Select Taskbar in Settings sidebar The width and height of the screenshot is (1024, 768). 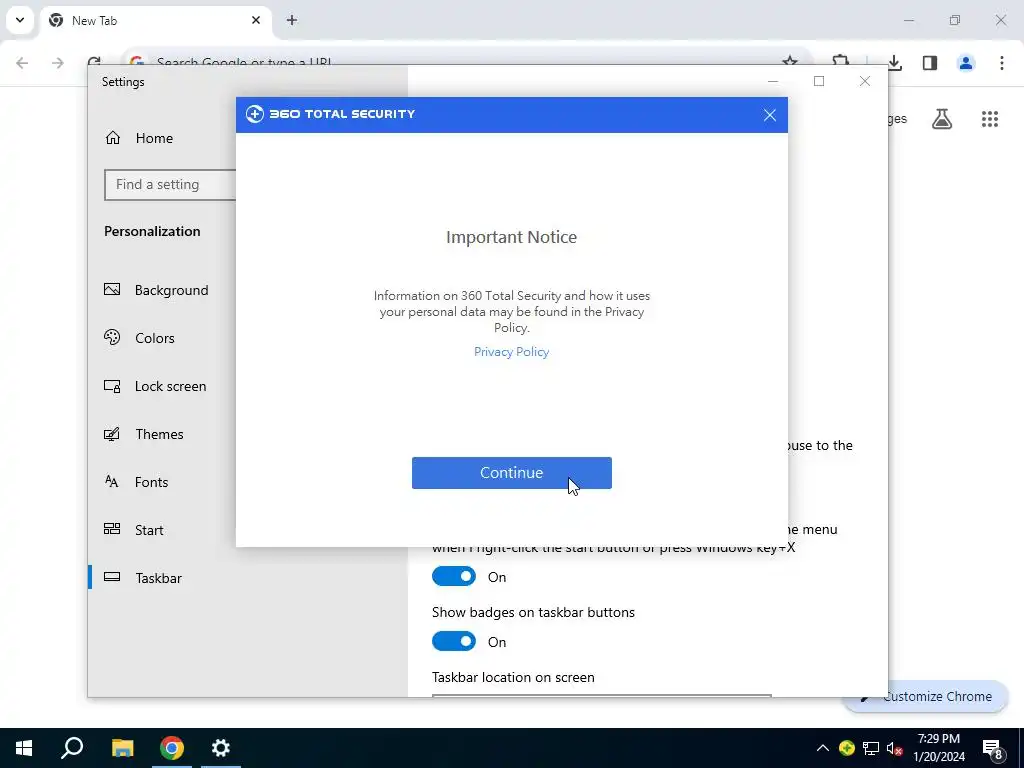[159, 578]
